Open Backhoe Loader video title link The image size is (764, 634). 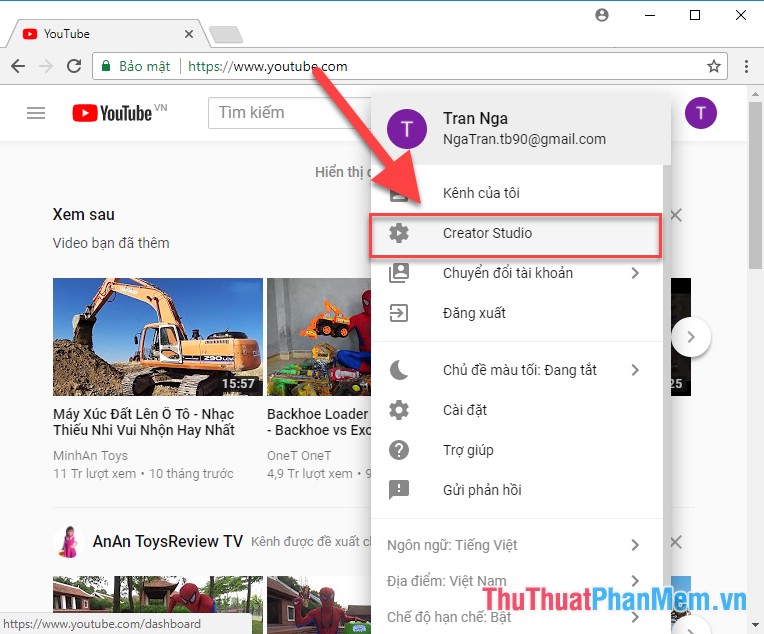319,422
